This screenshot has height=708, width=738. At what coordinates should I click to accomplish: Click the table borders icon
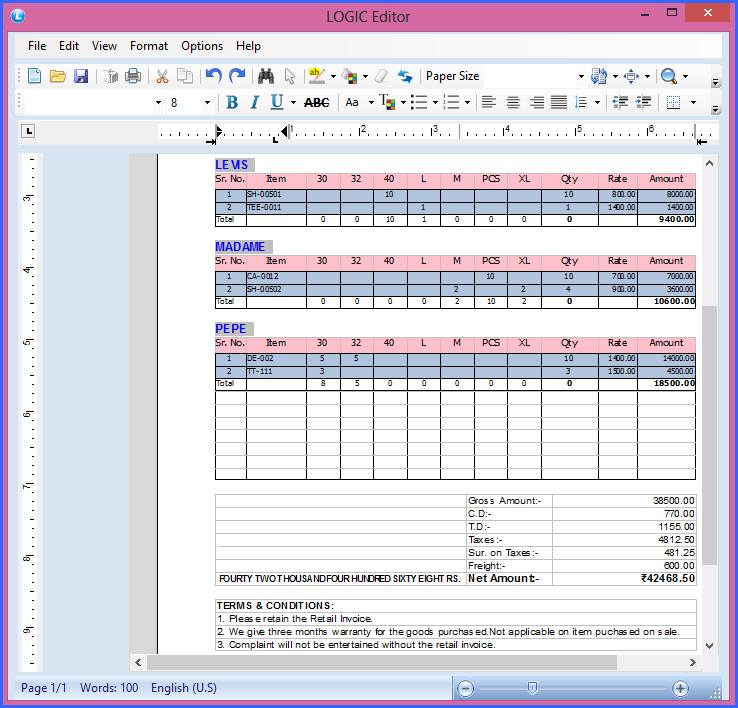(674, 102)
